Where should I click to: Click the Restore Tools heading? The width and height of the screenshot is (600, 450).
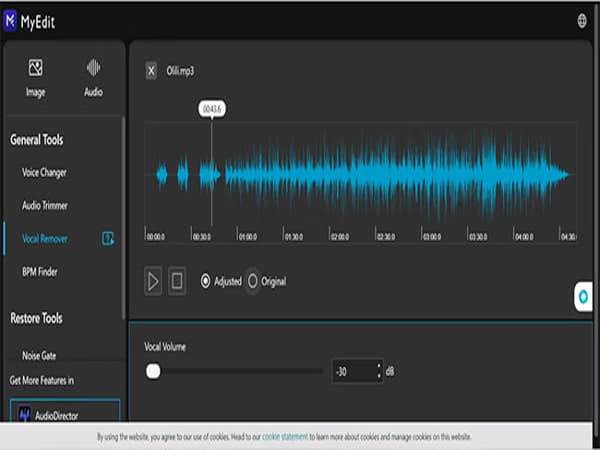[x=36, y=318]
